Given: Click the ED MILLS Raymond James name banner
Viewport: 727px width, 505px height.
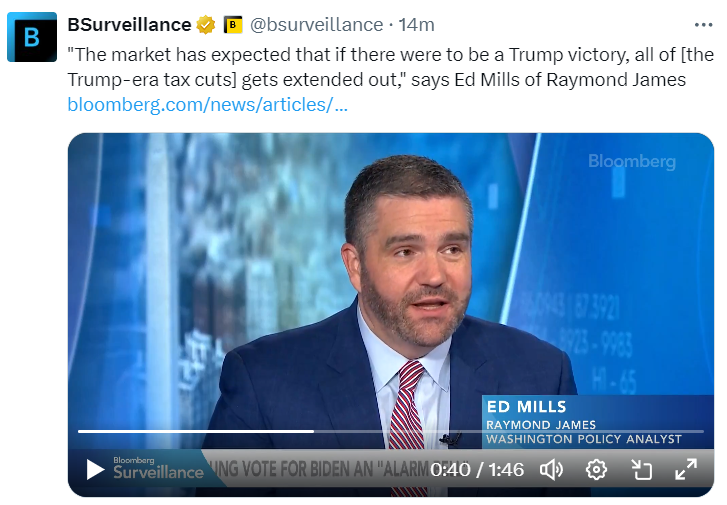Looking at the screenshot, I should coord(583,421).
